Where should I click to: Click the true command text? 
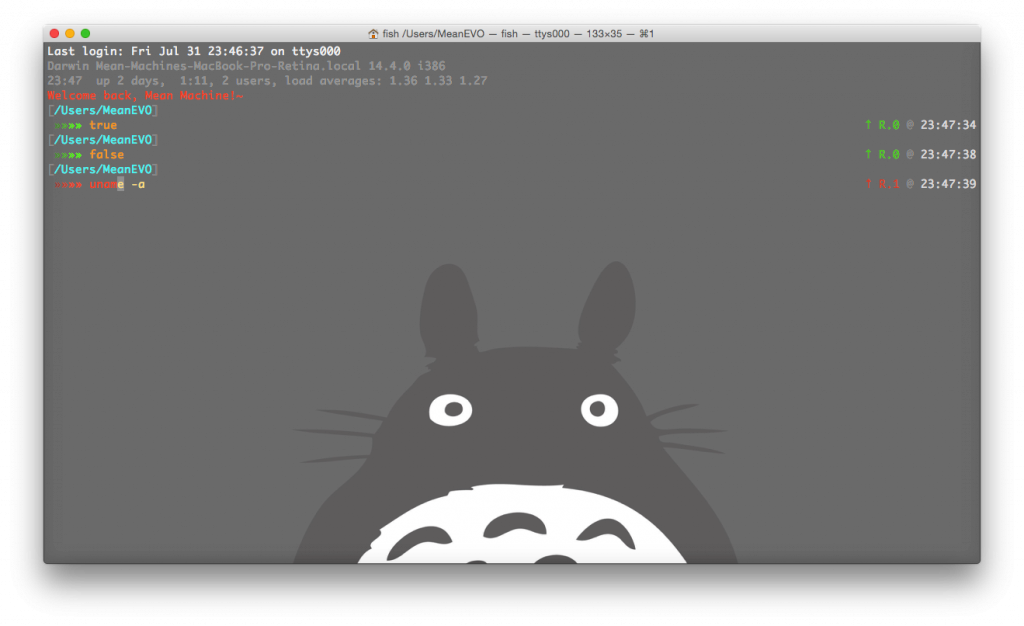pyautogui.click(x=103, y=125)
